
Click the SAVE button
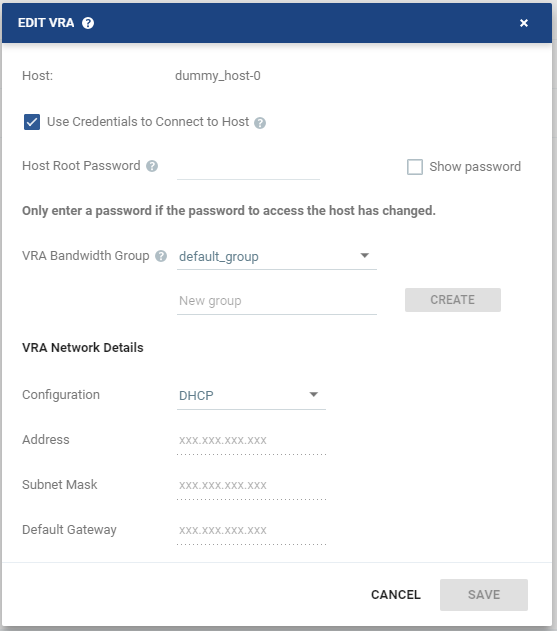pos(484,595)
